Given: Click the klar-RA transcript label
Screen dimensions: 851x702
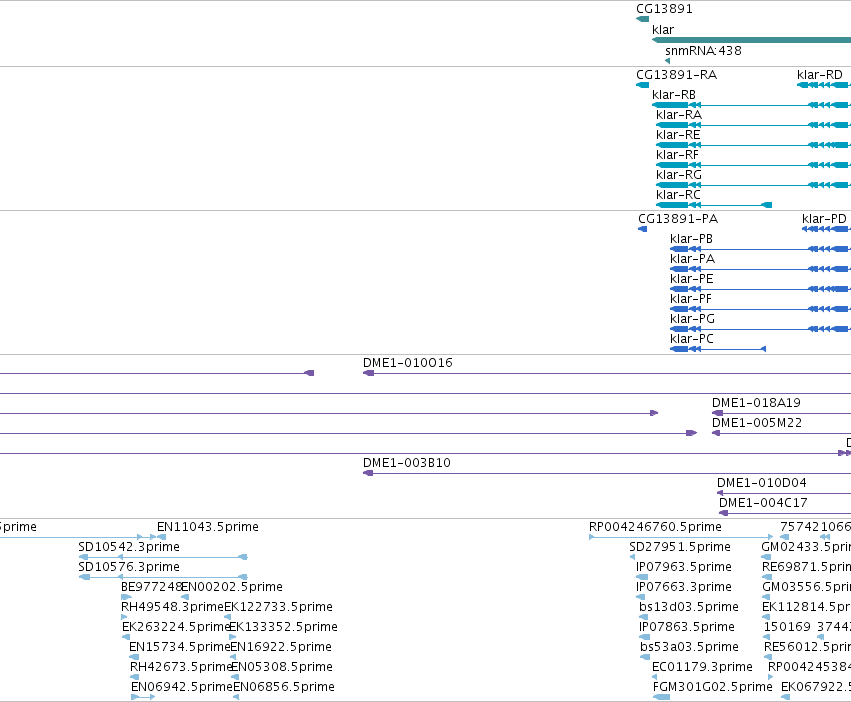Looking at the screenshot, I should [679, 115].
